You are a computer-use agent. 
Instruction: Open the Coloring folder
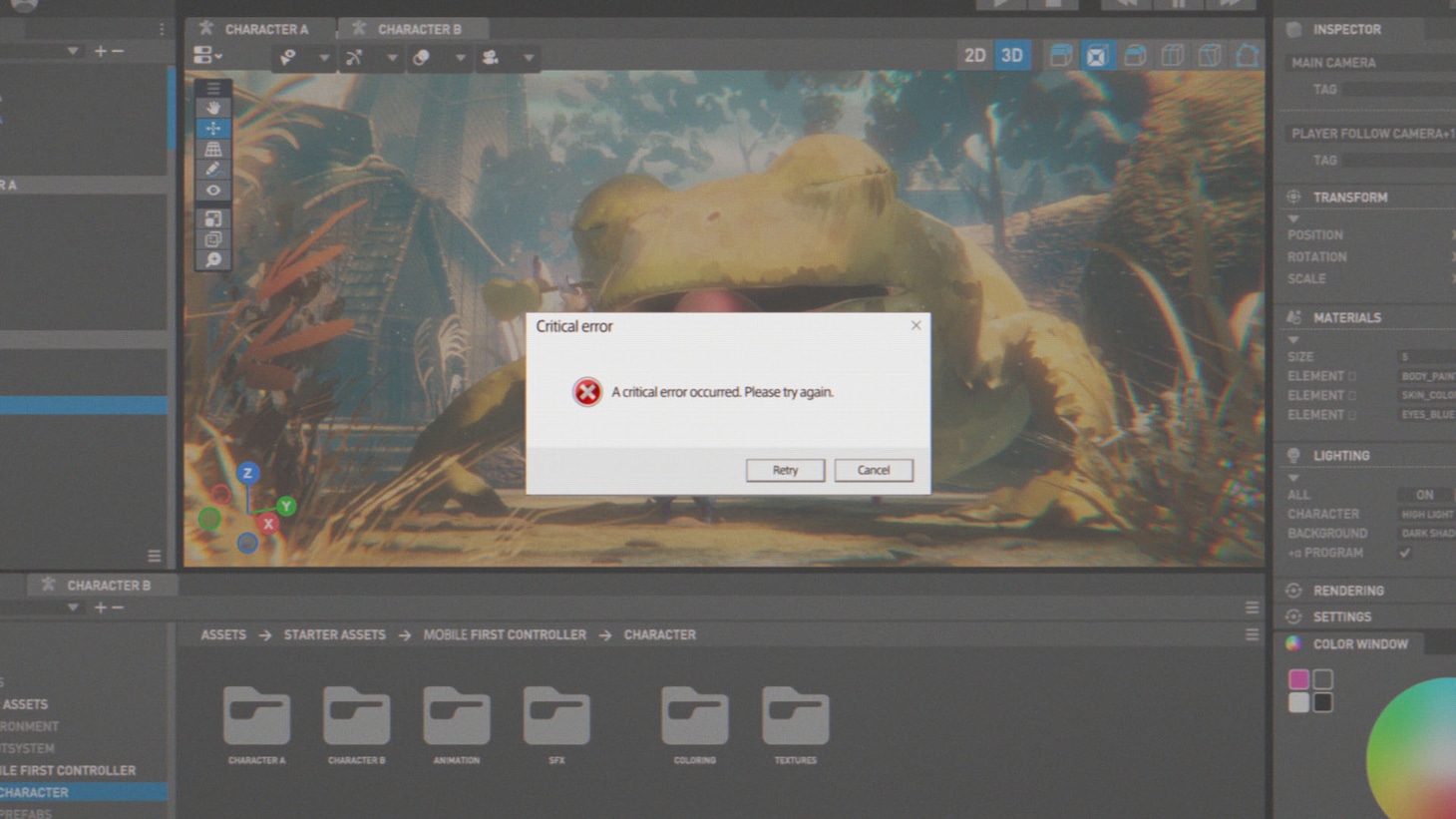pyautogui.click(x=694, y=725)
